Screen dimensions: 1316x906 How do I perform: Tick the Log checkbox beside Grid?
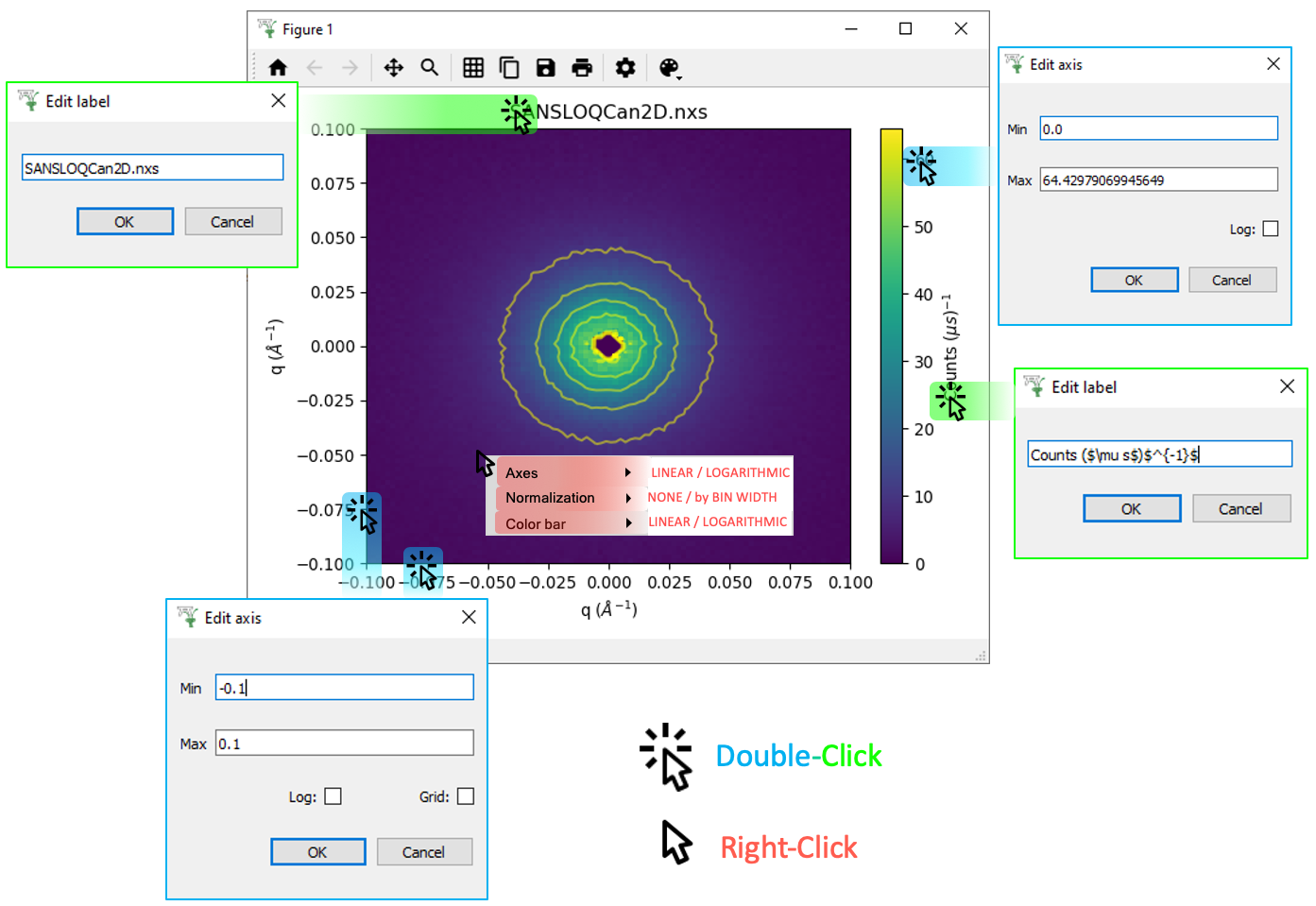333,796
